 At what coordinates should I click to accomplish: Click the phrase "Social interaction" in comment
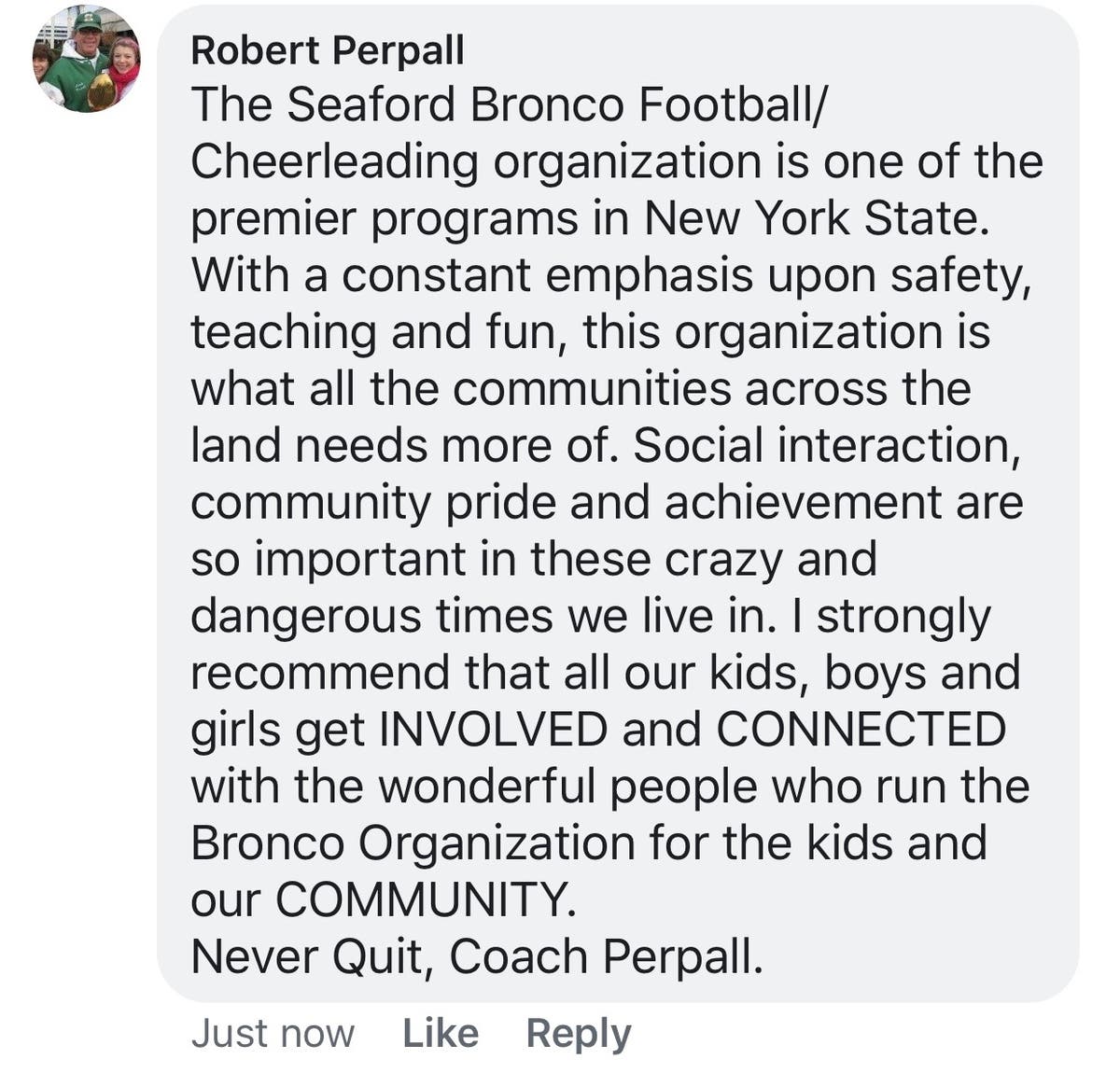825,445
